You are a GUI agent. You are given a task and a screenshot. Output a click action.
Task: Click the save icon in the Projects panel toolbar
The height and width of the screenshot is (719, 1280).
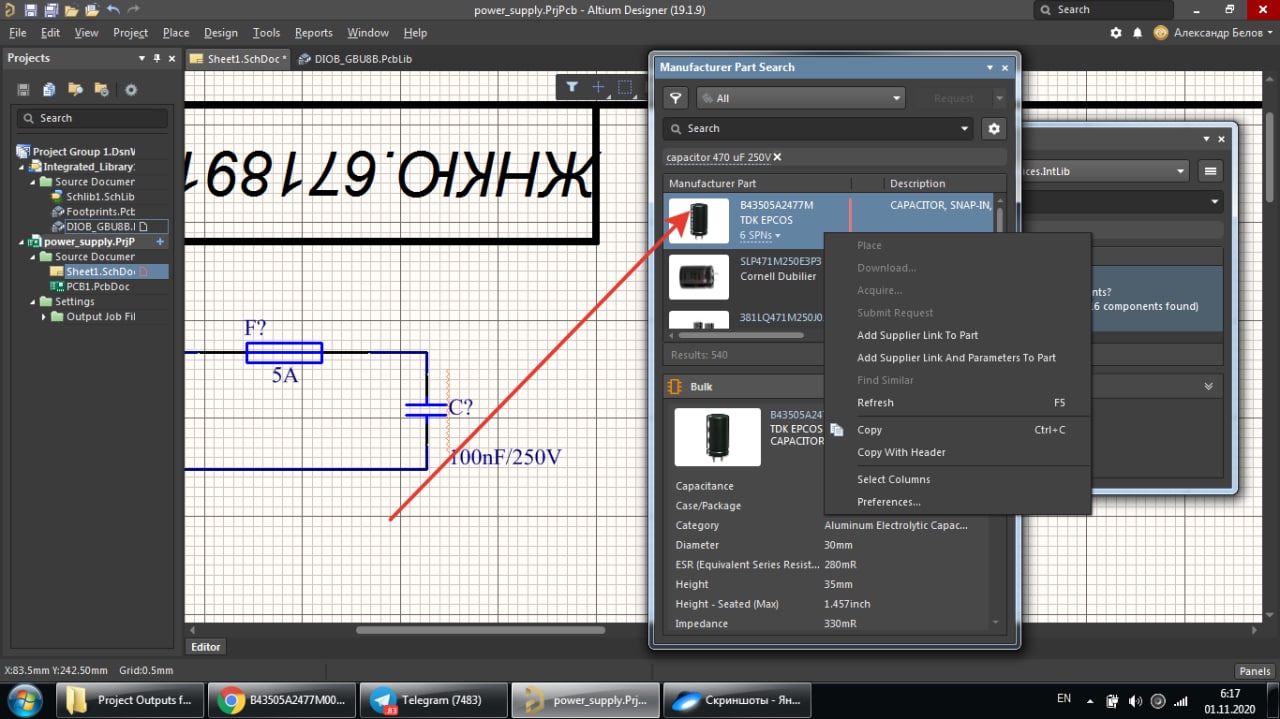[x=23, y=90]
